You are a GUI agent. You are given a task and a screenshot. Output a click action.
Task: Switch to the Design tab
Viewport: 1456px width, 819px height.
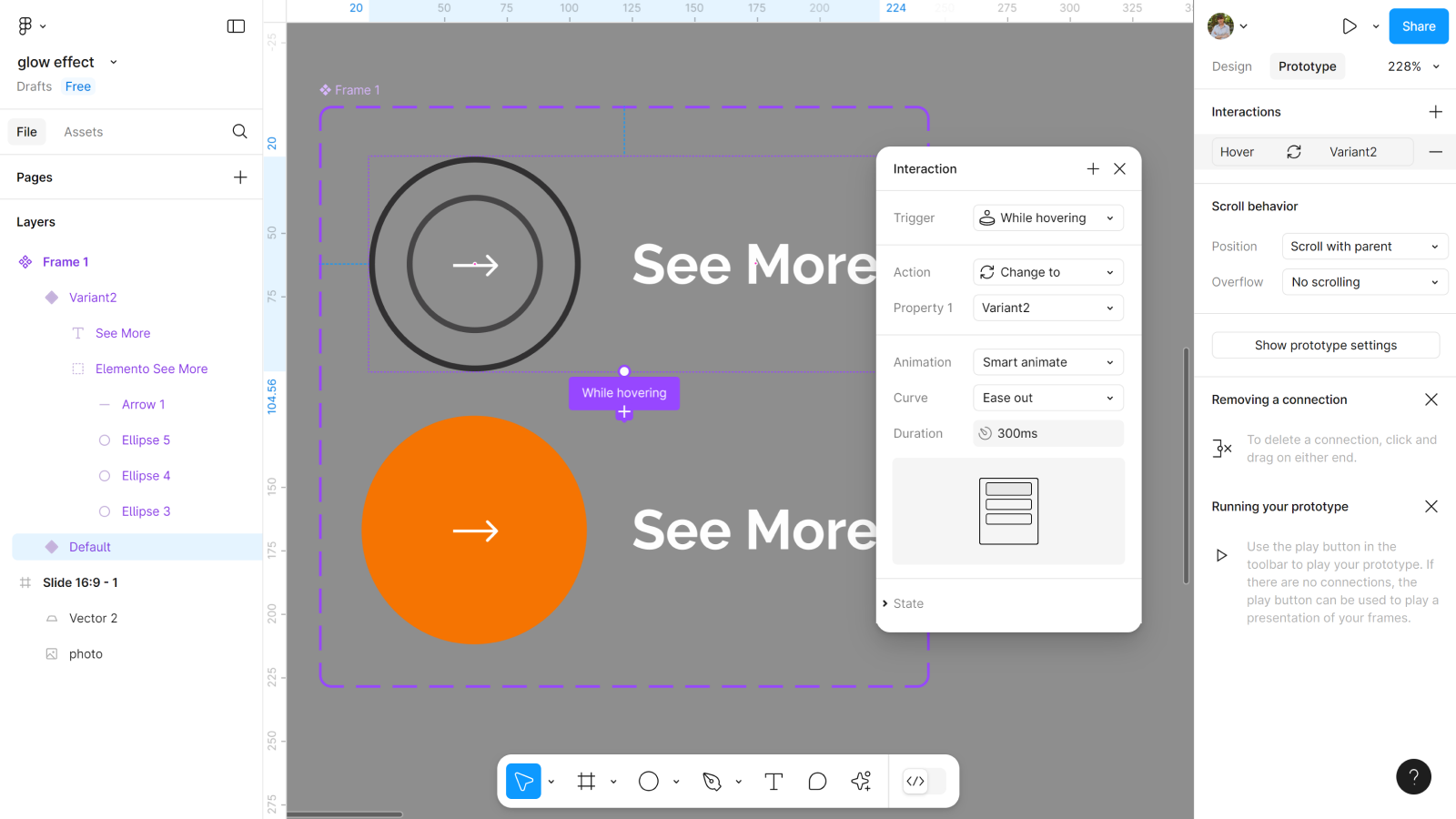click(x=1231, y=66)
